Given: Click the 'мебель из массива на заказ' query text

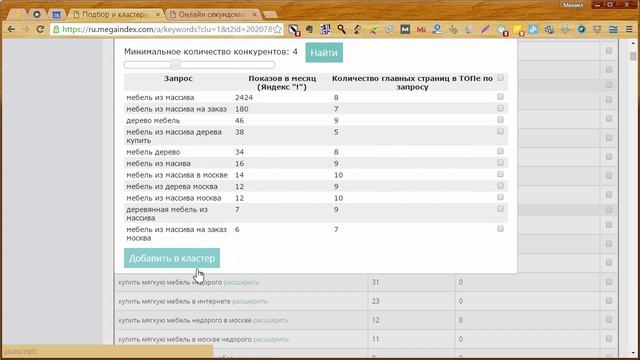Looking at the screenshot, I should pos(176,109).
